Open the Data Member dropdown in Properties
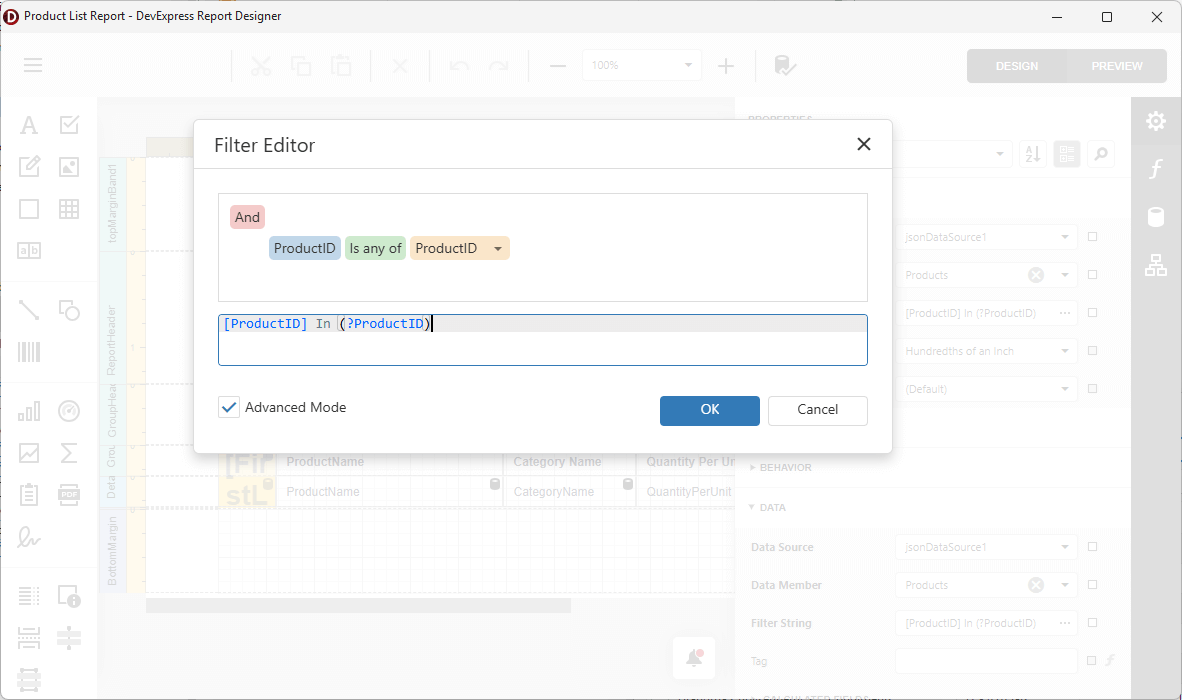The image size is (1182, 700). pyautogui.click(x=1064, y=584)
